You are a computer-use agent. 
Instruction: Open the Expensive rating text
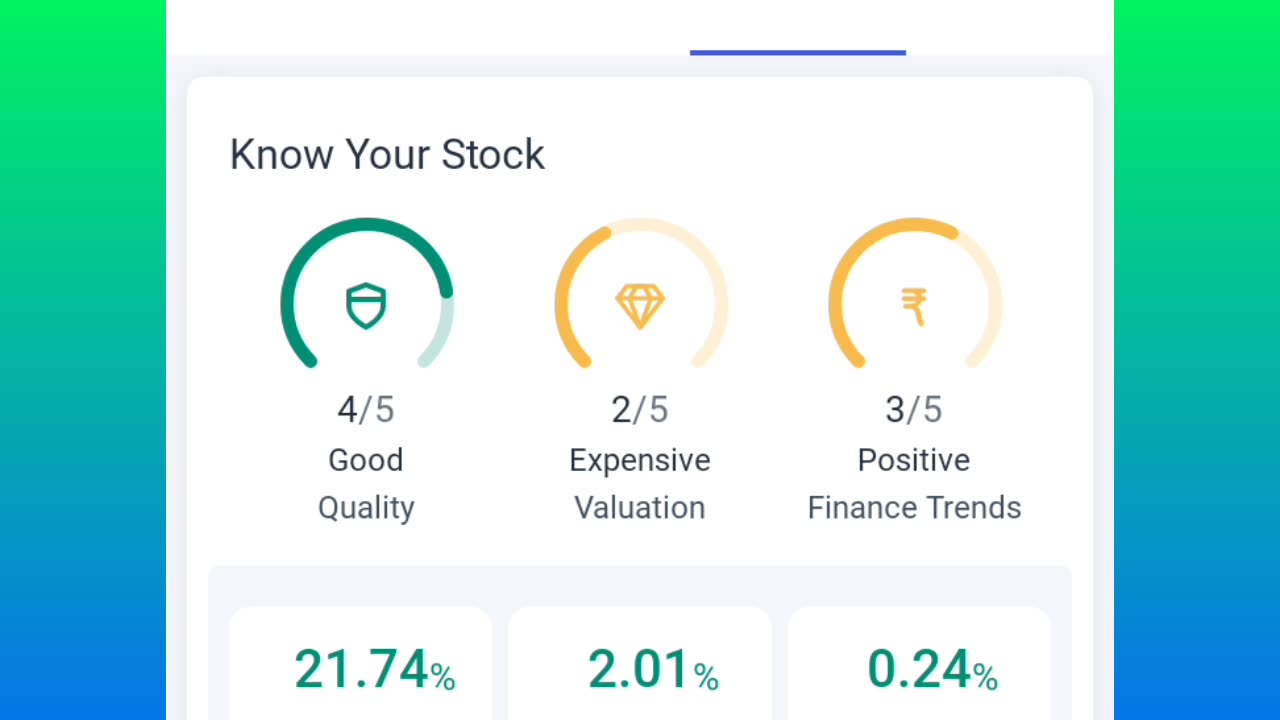point(640,460)
